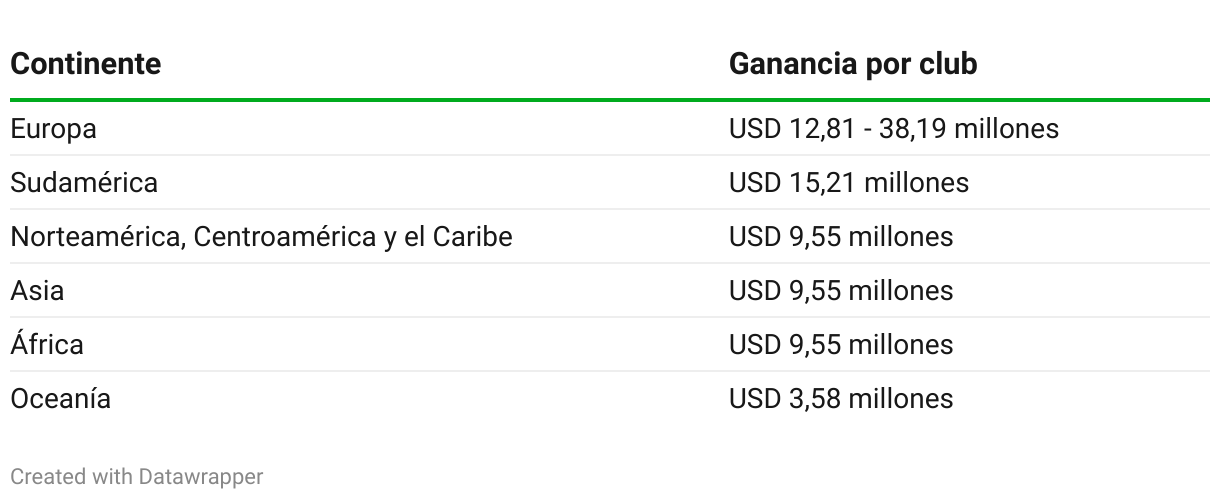
Task: Click Norteamérica, Centroamérica y el Caribe cell
Action: click(x=261, y=237)
